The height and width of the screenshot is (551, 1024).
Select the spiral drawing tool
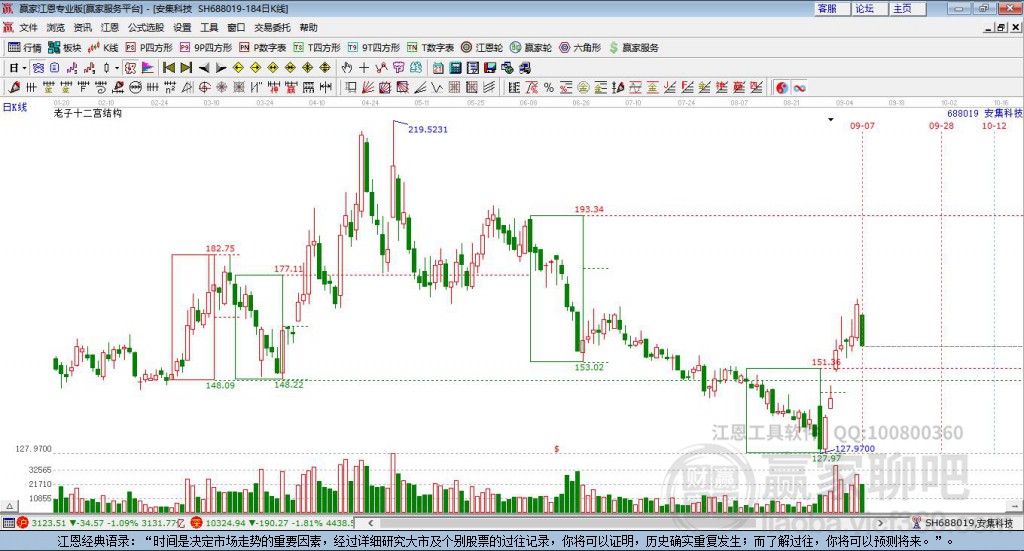pos(100,87)
